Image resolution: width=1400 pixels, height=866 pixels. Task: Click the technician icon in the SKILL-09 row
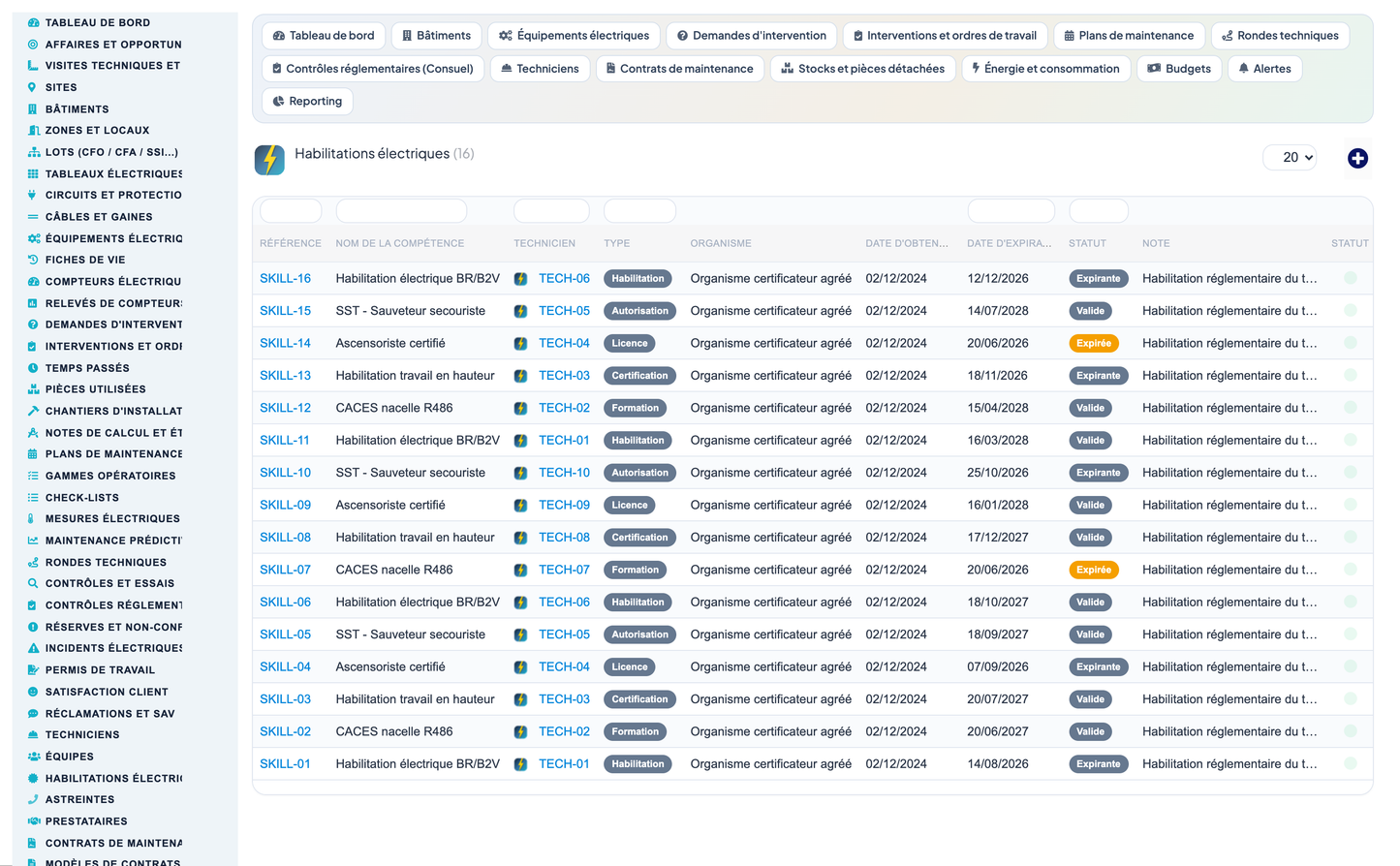pos(520,506)
